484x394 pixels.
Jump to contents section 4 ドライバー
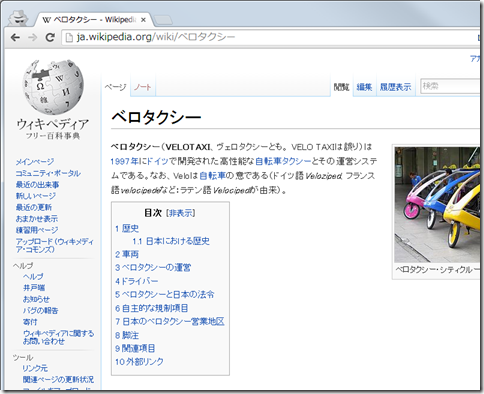[136, 281]
